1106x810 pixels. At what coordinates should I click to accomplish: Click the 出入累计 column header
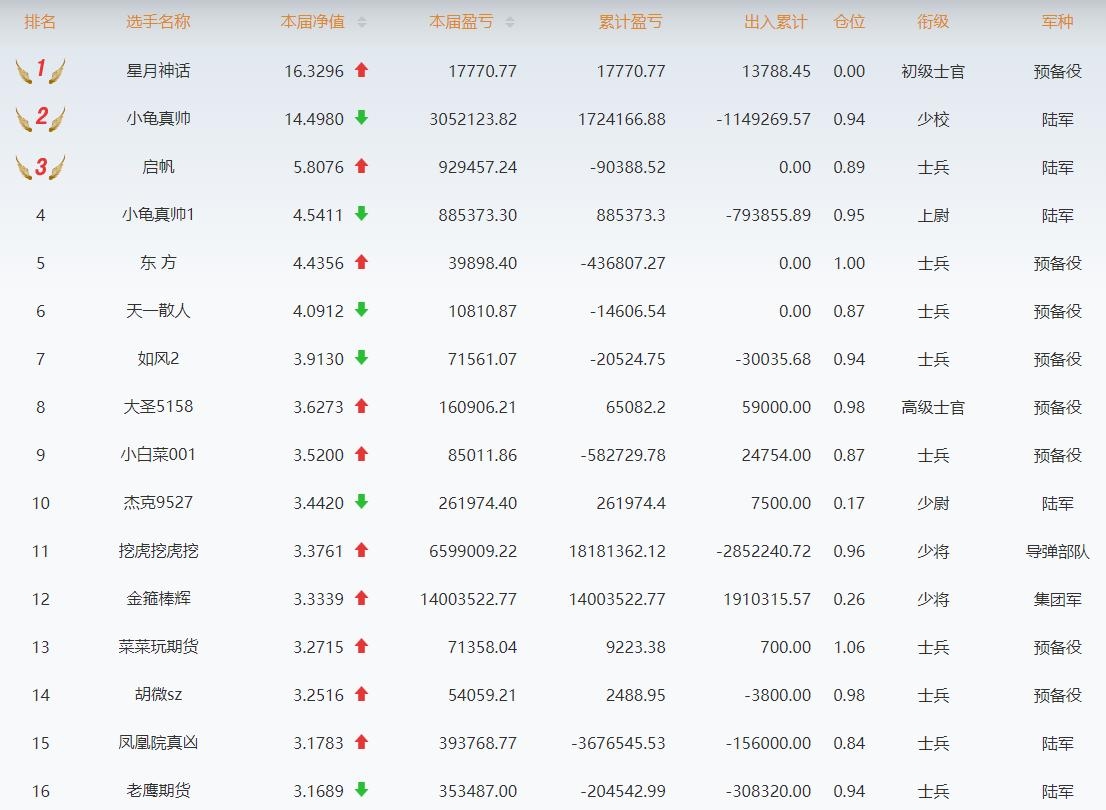[x=775, y=22]
